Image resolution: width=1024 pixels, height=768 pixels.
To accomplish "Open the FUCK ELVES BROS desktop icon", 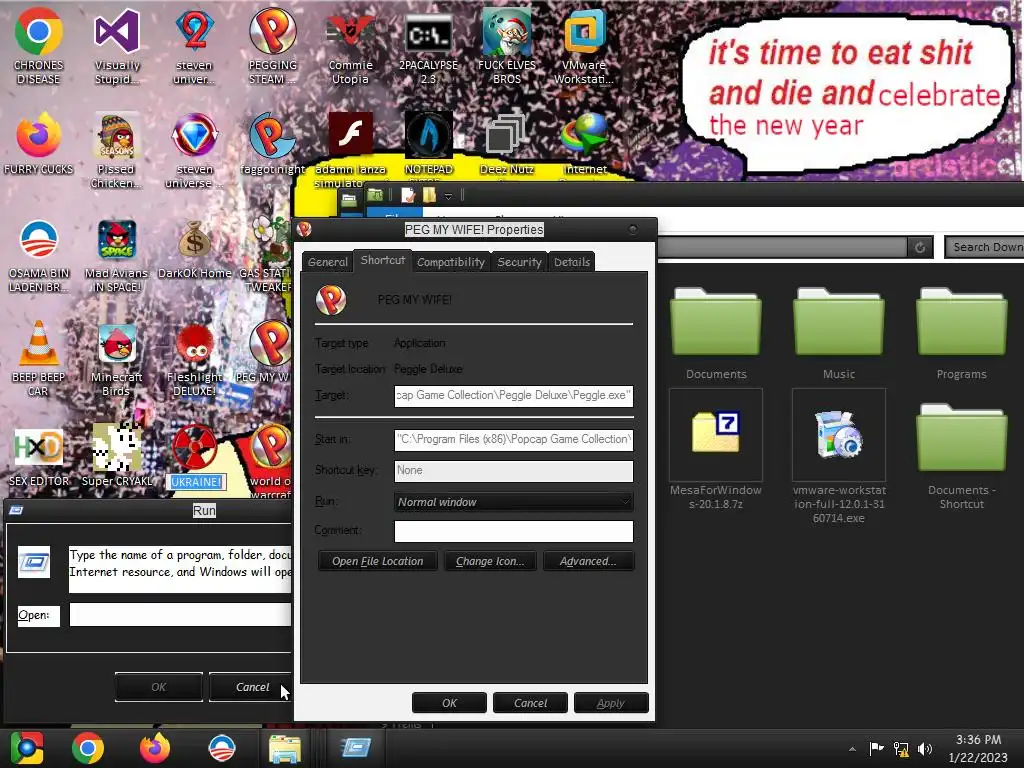I will click(x=507, y=46).
